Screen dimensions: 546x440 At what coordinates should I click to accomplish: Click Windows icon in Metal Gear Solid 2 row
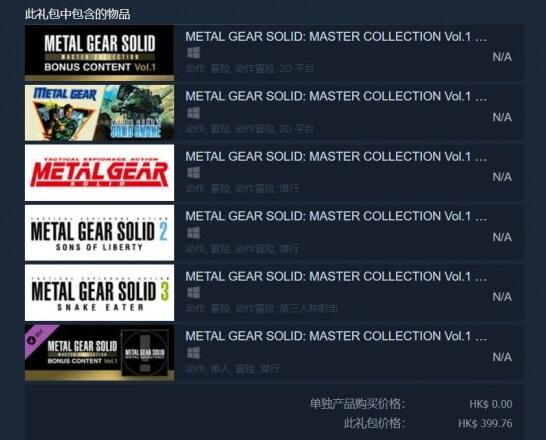[x=193, y=233]
